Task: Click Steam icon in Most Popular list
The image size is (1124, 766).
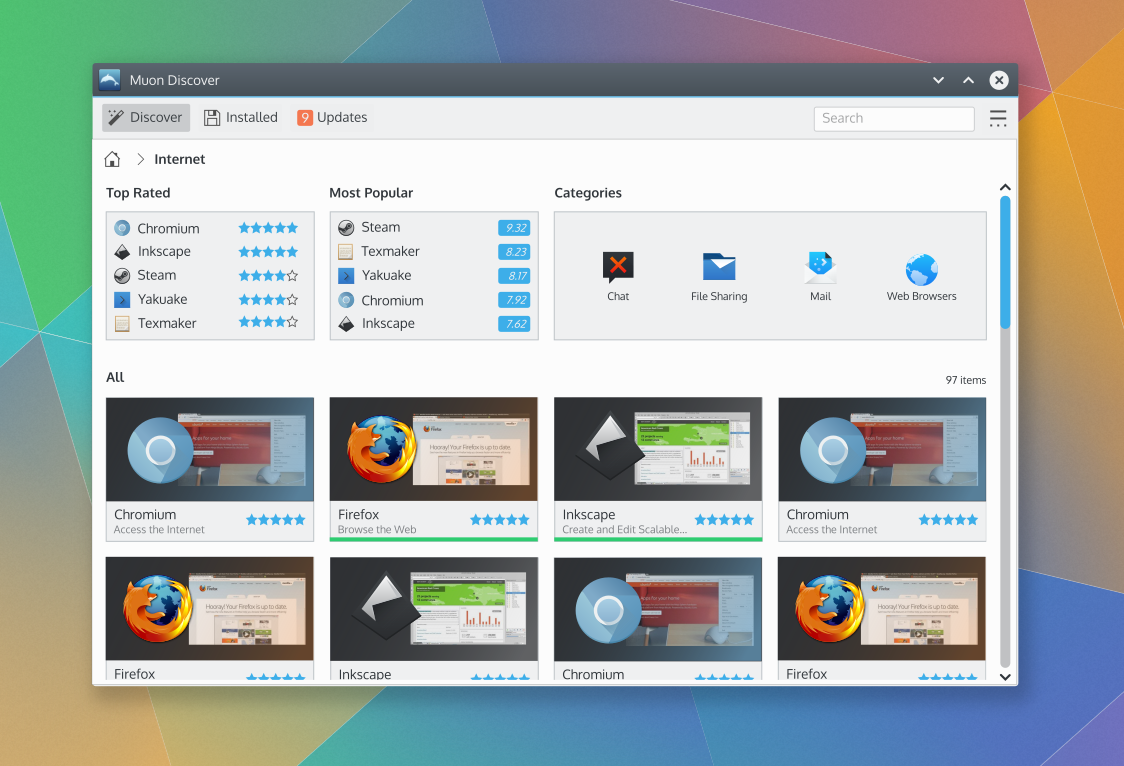Action: (x=346, y=227)
